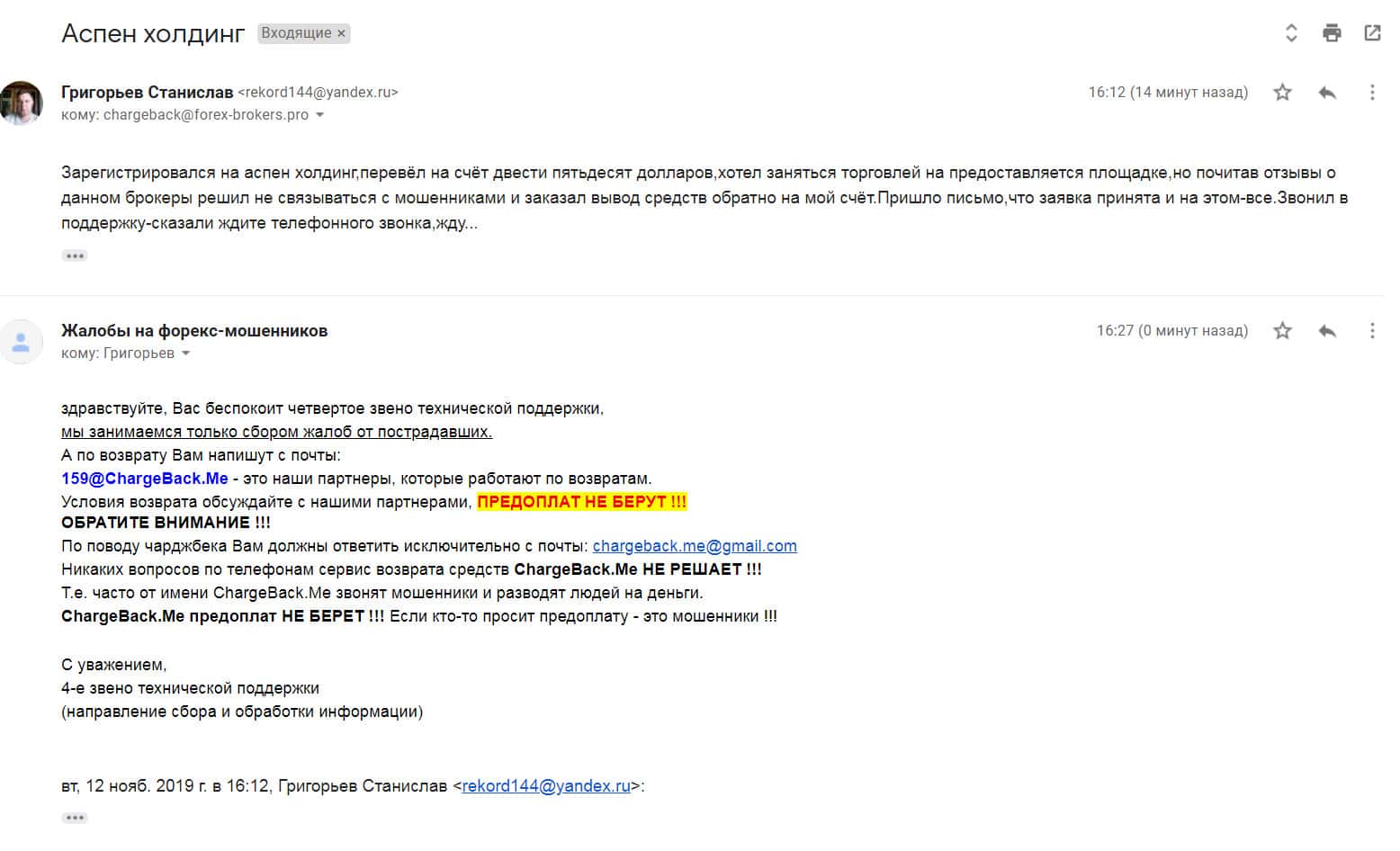Image resolution: width=1400 pixels, height=851 pixels.
Task: Open conversation in a new window
Action: click(1372, 34)
